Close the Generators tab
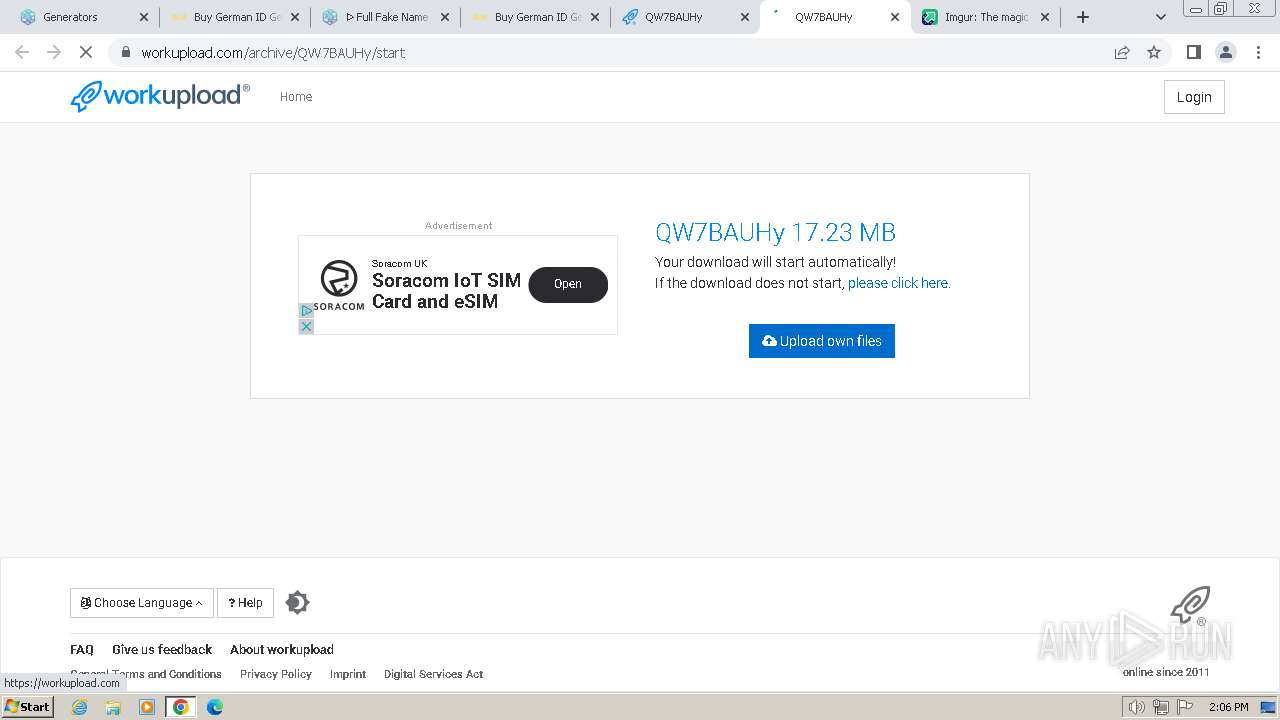Screen dimensions: 1280x720 tap(144, 17)
